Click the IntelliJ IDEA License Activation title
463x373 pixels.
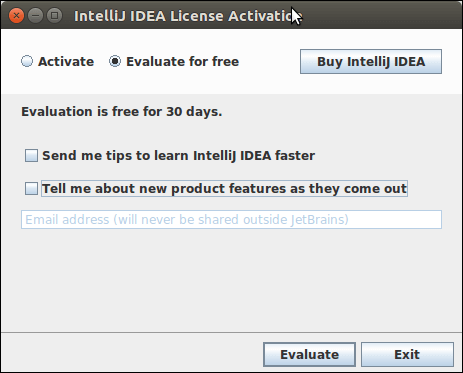click(188, 16)
